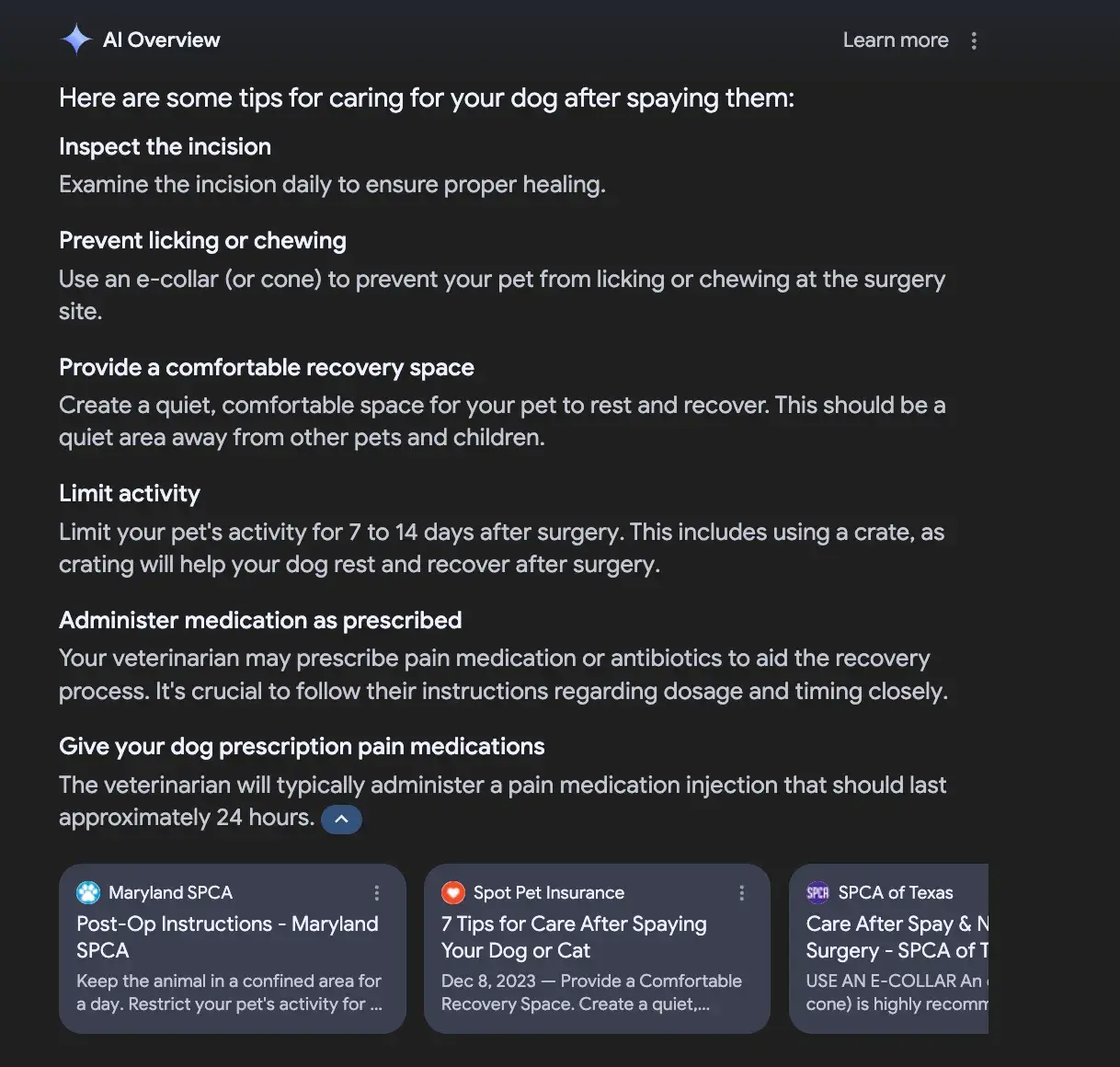Click the SPCA of Texas logo icon
The width and height of the screenshot is (1120, 1067).
pyautogui.click(x=817, y=892)
